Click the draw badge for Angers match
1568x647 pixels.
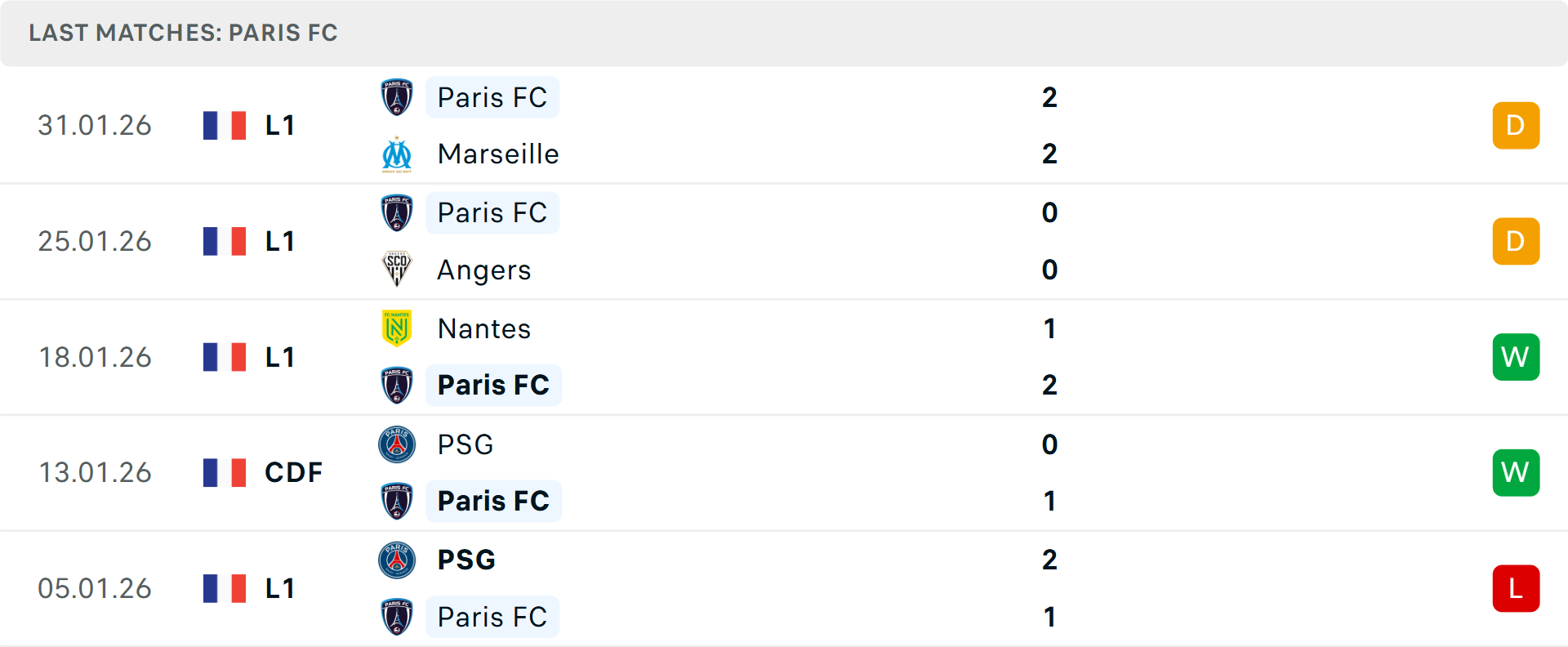point(1516,241)
